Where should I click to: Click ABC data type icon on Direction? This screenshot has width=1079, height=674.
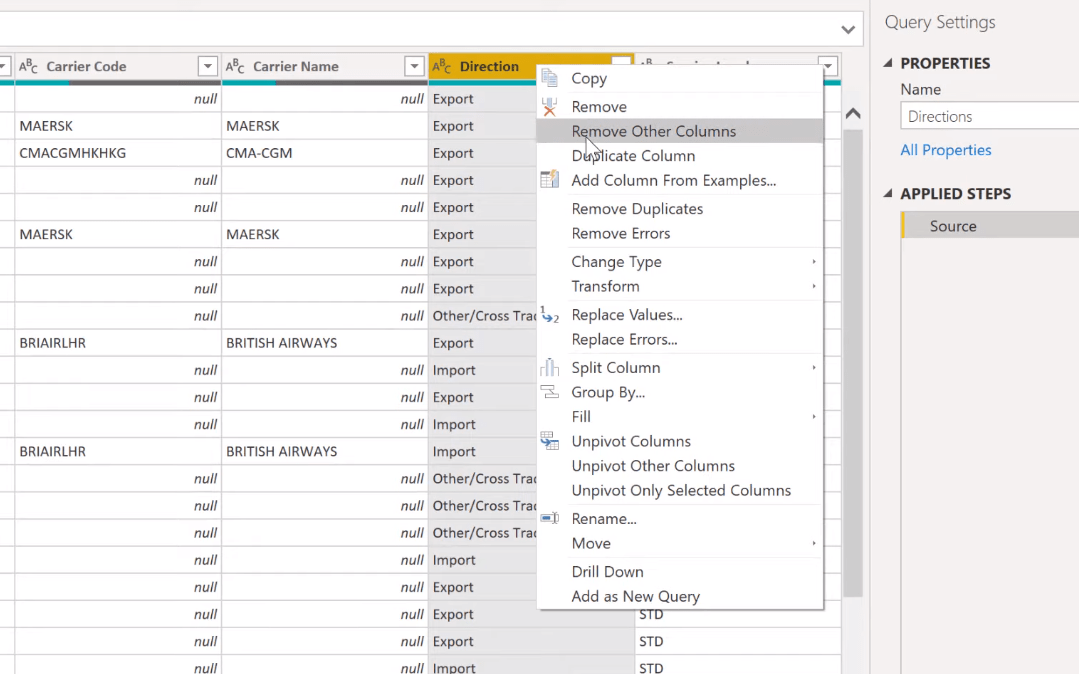tap(442, 66)
